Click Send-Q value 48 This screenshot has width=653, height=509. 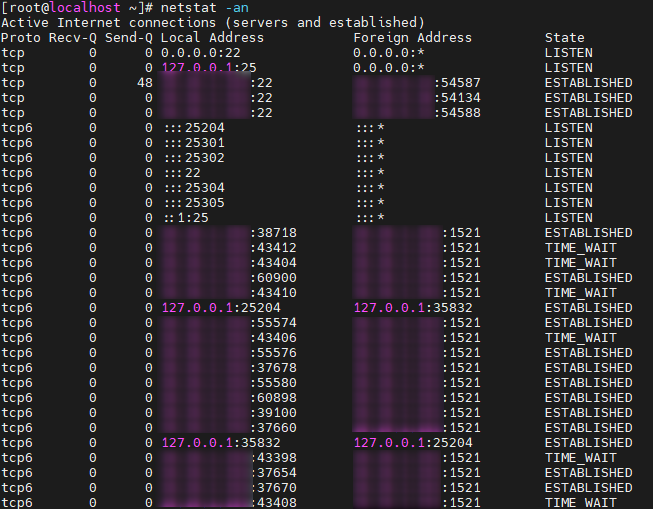tap(145, 83)
